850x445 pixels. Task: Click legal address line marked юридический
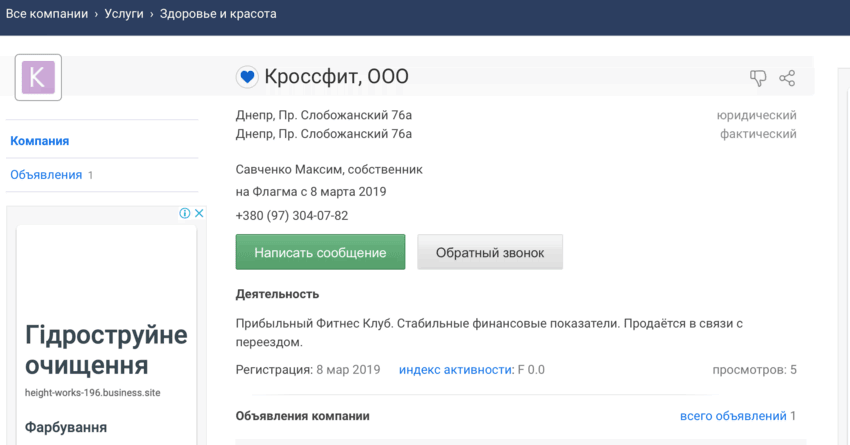coord(324,115)
